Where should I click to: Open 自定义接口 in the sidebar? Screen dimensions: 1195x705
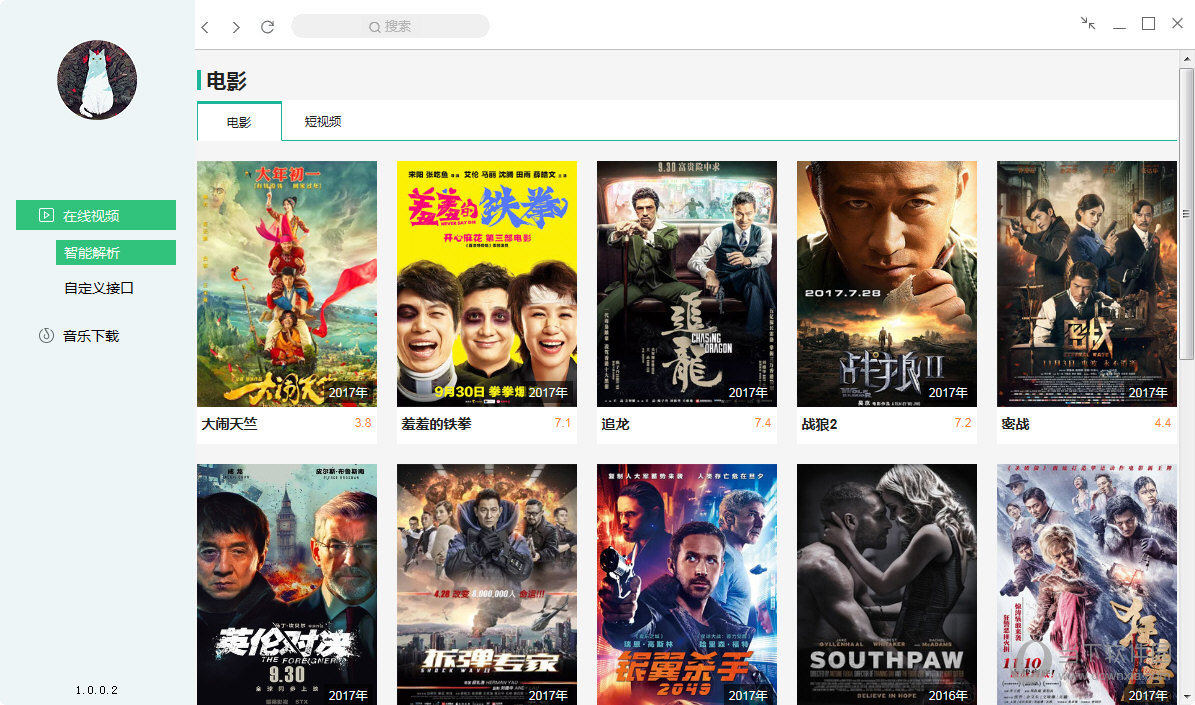coord(99,288)
